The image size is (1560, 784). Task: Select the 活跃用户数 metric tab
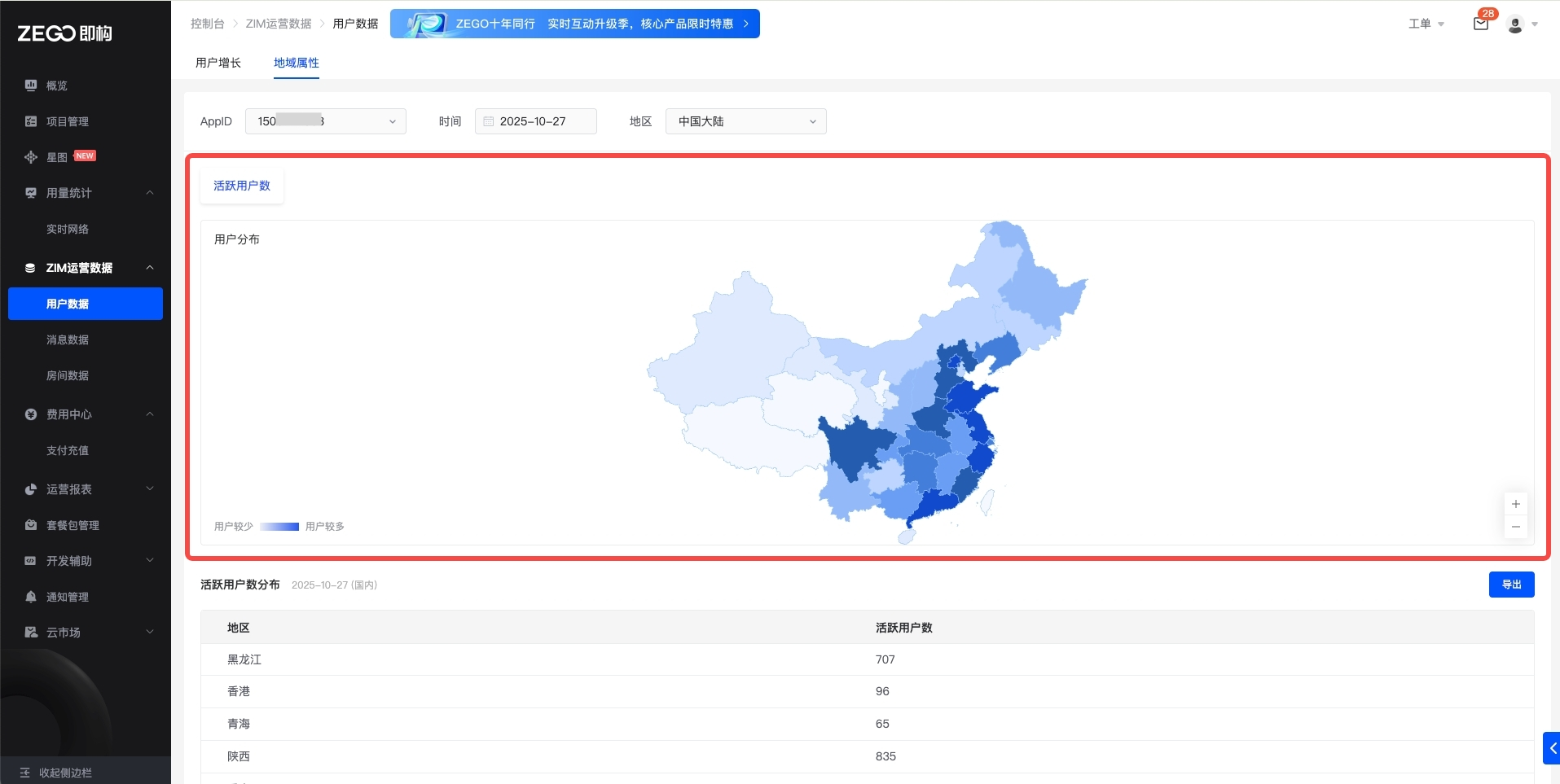pyautogui.click(x=242, y=186)
